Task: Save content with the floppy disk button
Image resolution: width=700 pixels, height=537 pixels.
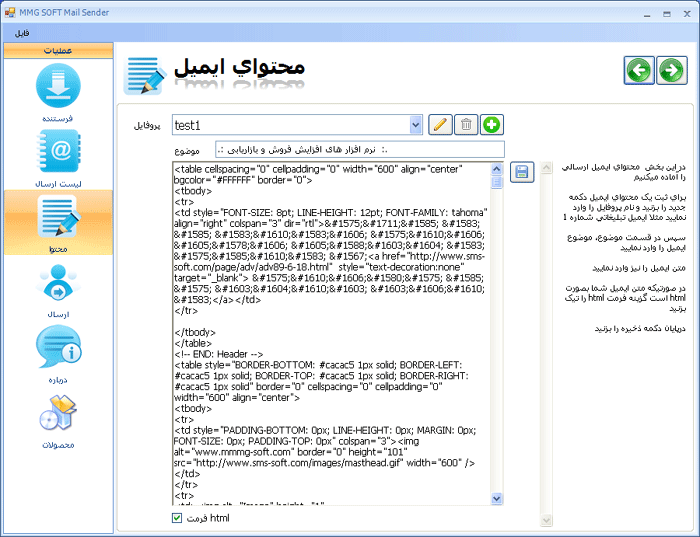Action: tap(522, 172)
